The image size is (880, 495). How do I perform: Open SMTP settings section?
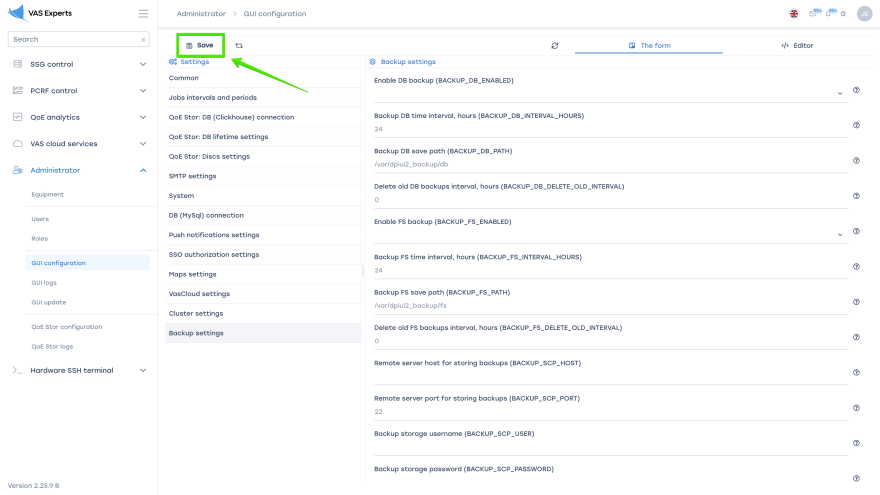coord(192,176)
